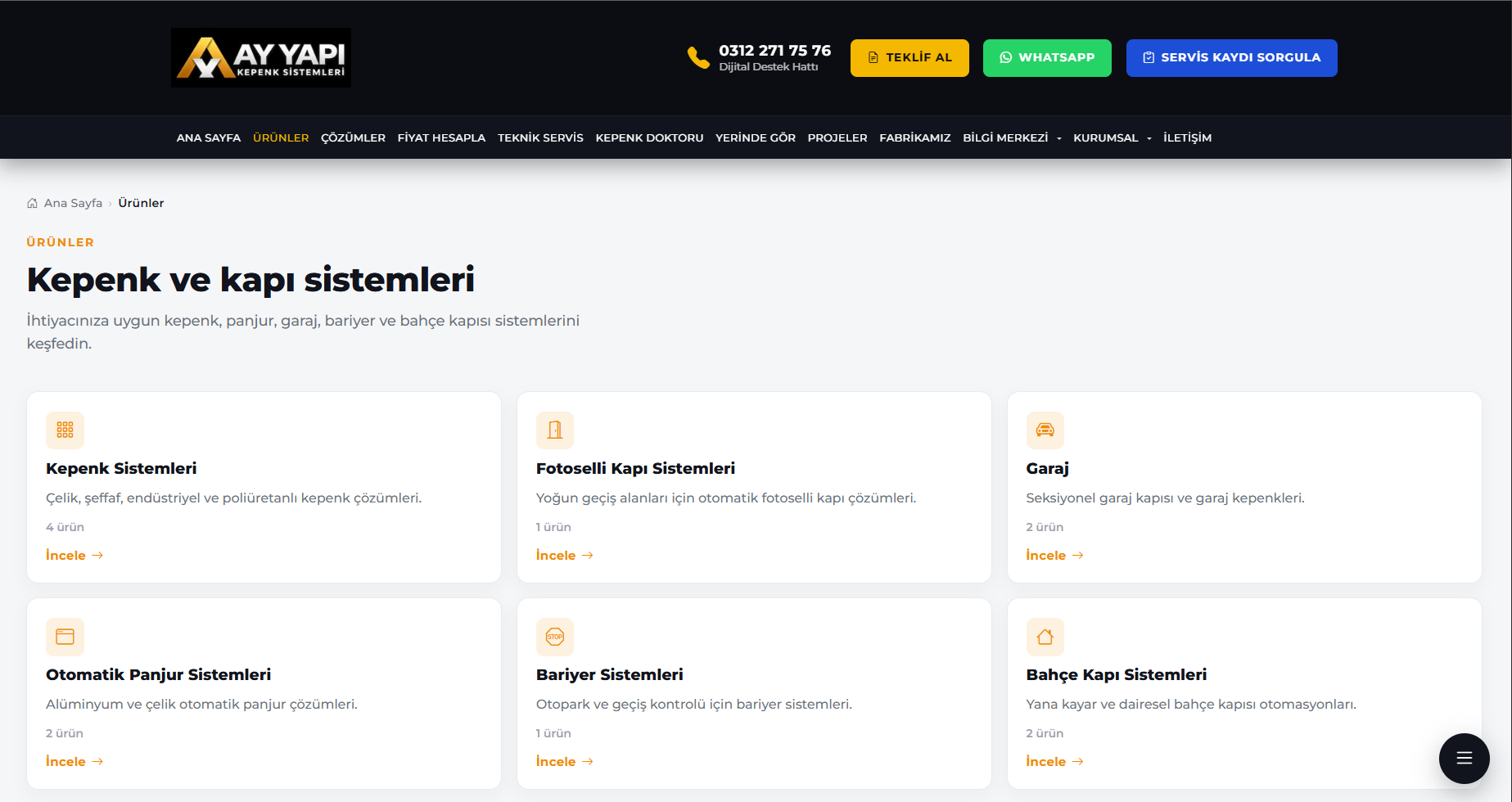Click İncele link under Fotoselli Kapı Sistemleri

tap(565, 555)
